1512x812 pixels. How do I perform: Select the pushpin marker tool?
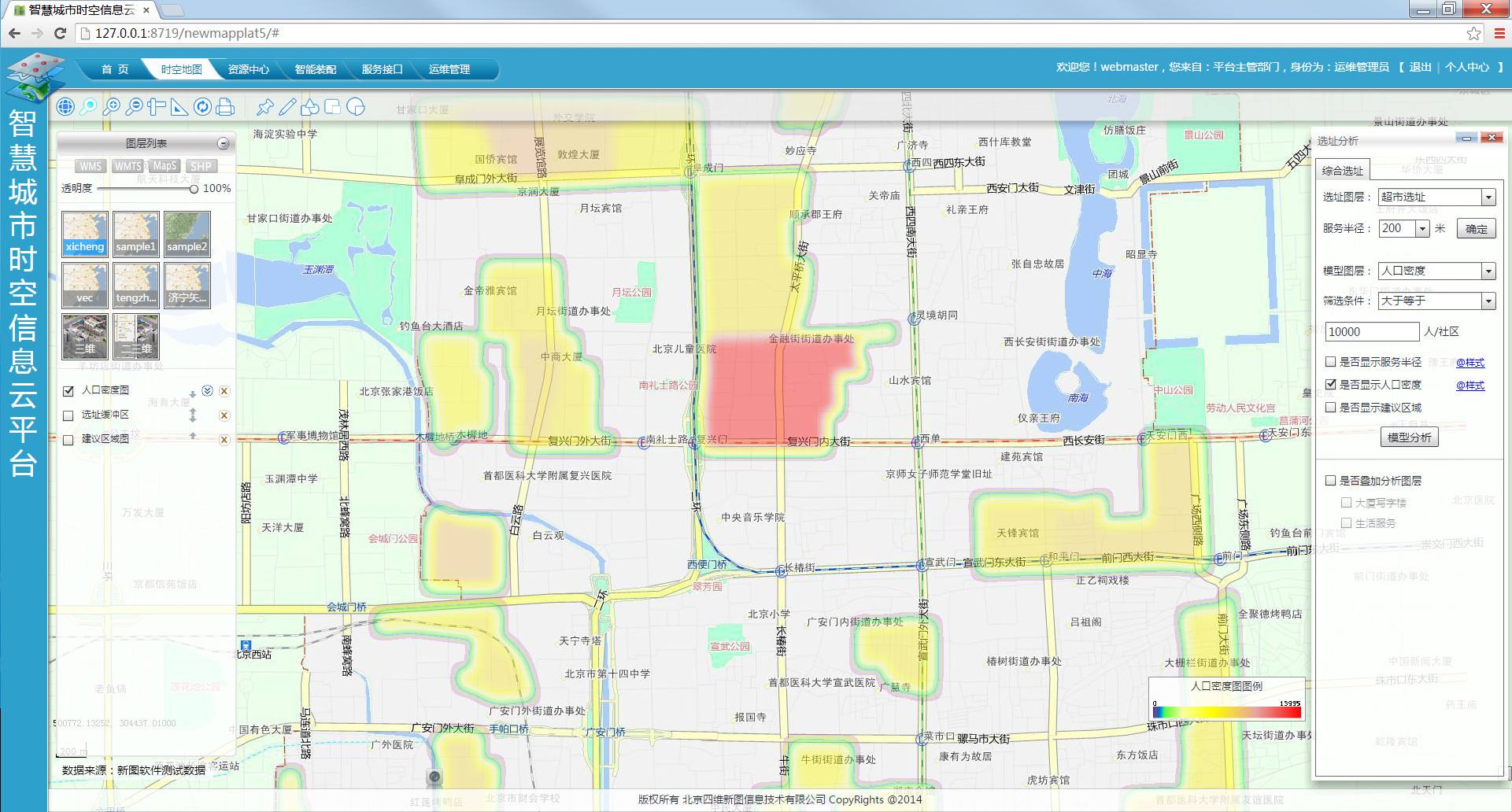point(265,107)
